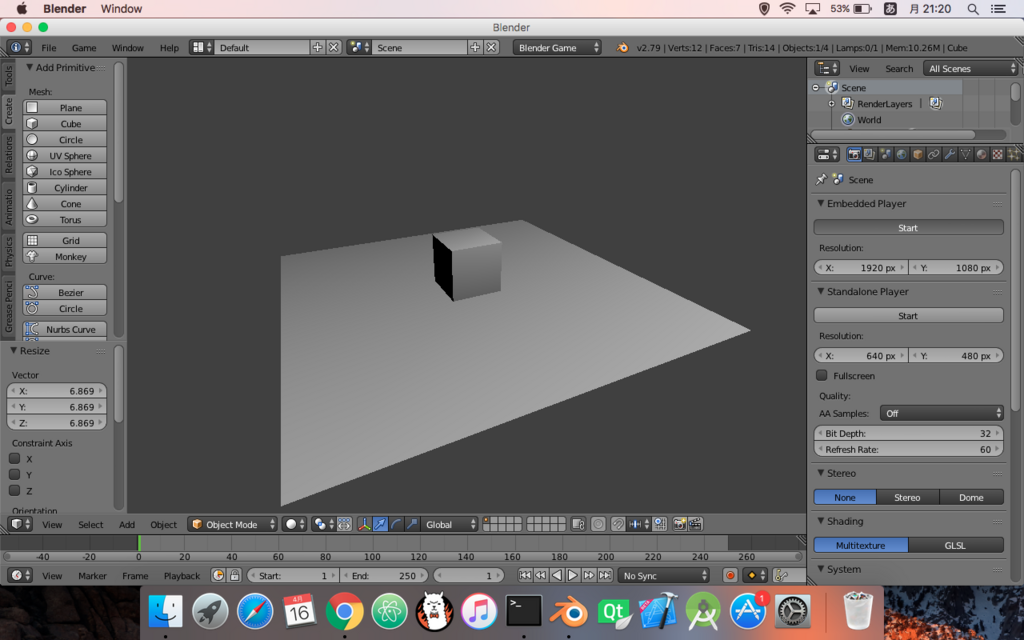This screenshot has width=1024, height=640.
Task: Enable the Fullscreen checkbox
Action: (x=822, y=376)
